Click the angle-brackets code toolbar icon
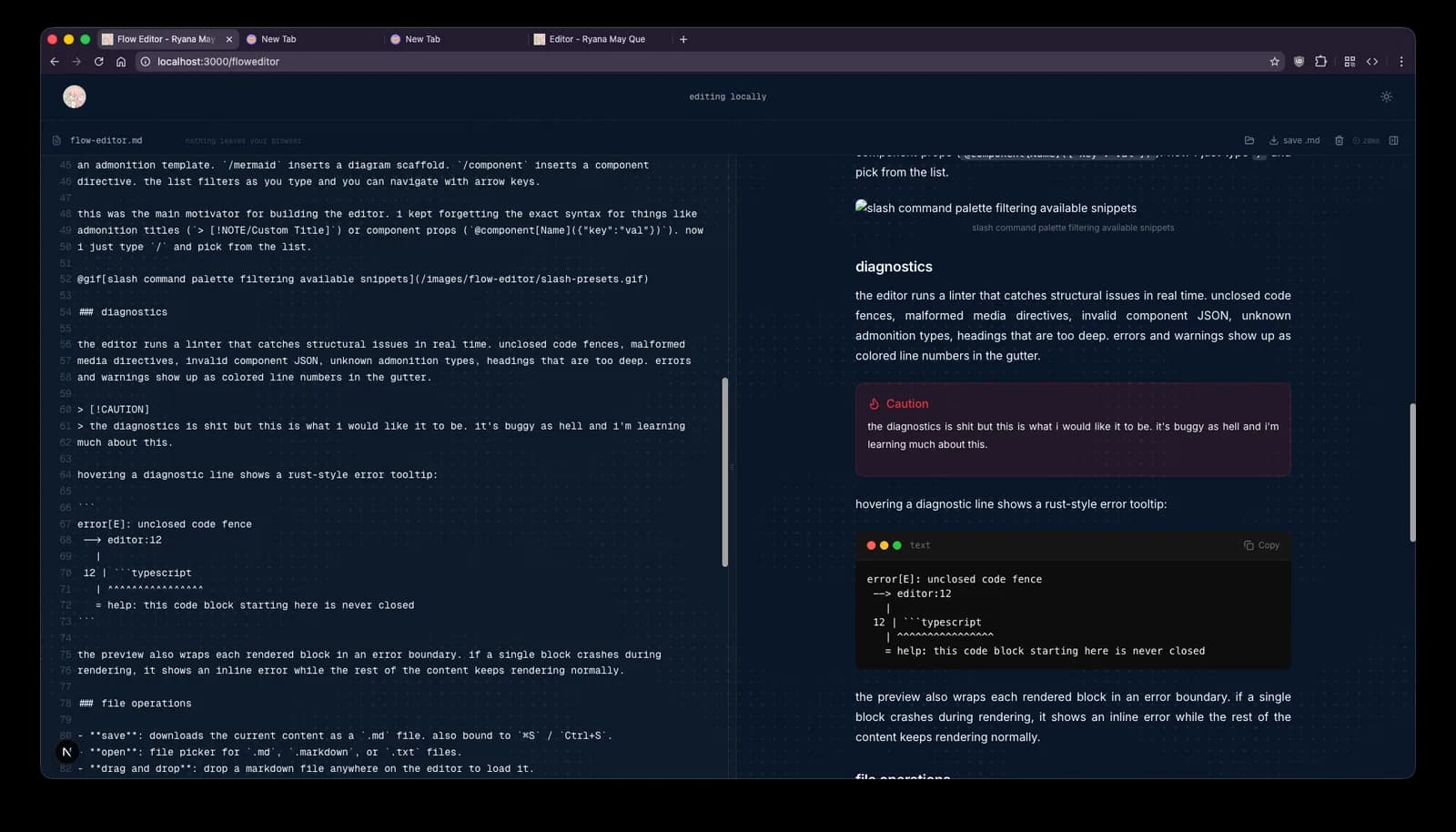1456x832 pixels. click(1372, 62)
